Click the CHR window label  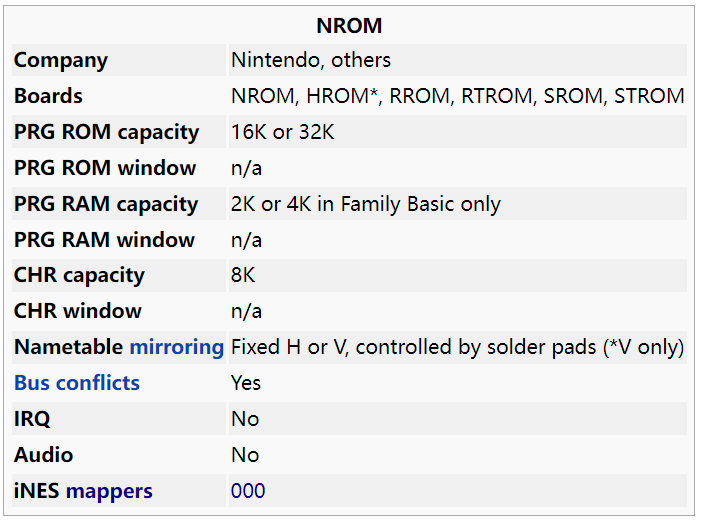coord(78,311)
